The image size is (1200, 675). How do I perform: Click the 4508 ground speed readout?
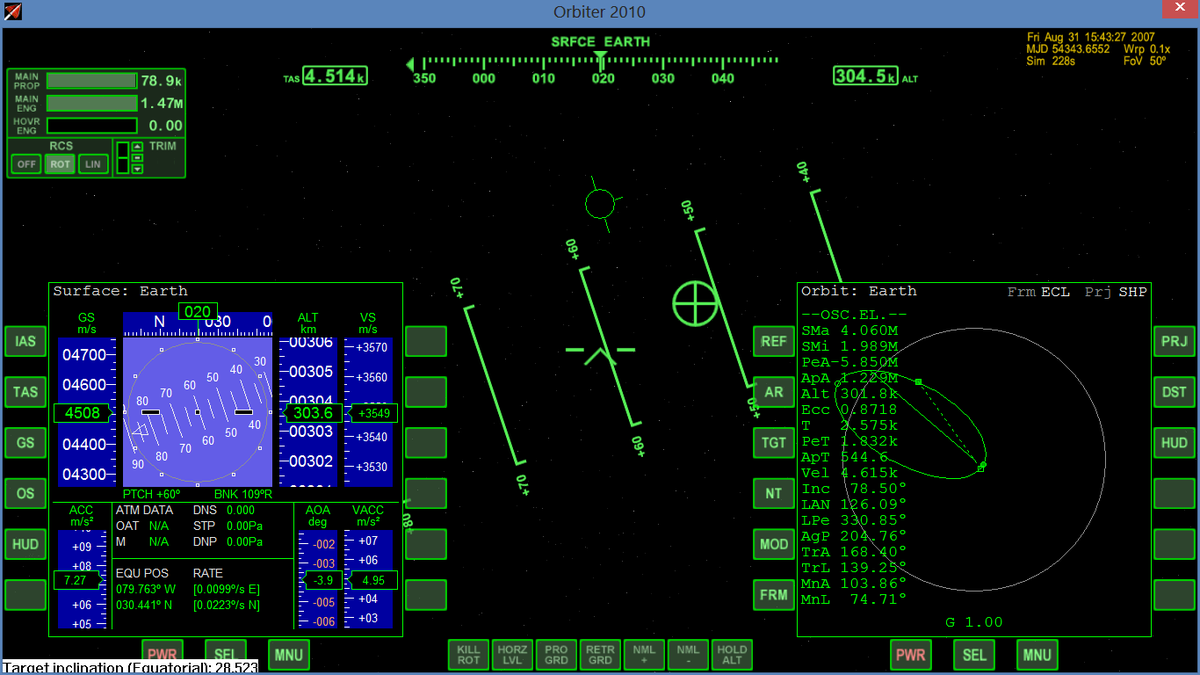pos(82,413)
